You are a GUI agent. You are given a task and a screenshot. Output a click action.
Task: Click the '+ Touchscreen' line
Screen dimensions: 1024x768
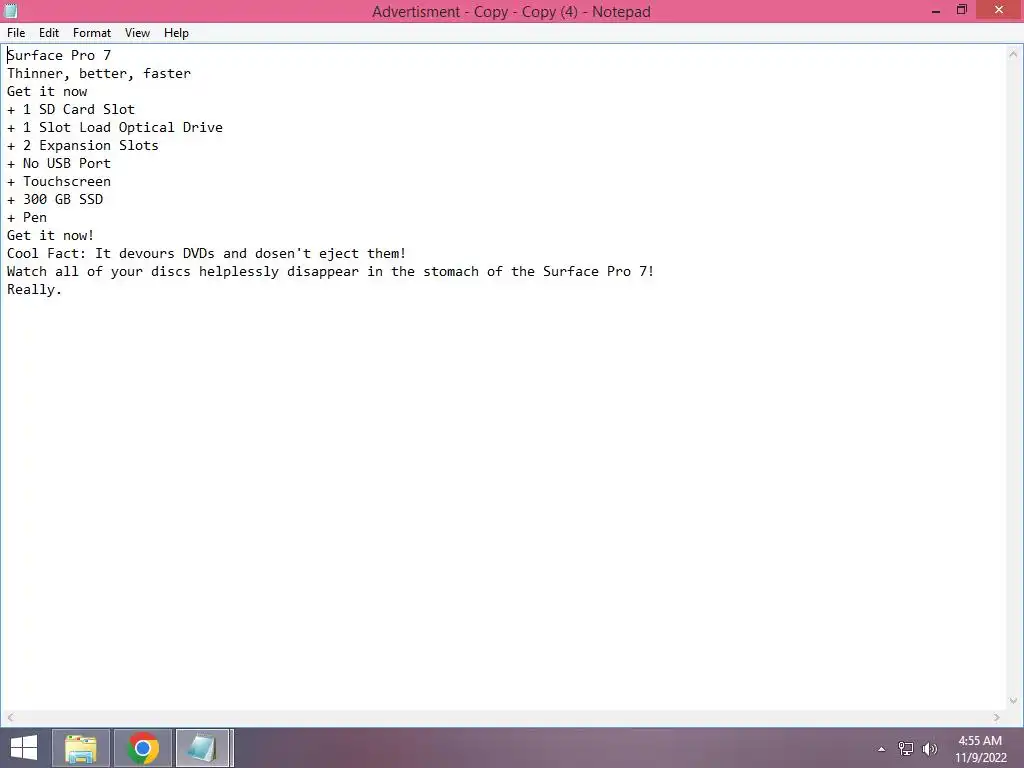coord(59,182)
